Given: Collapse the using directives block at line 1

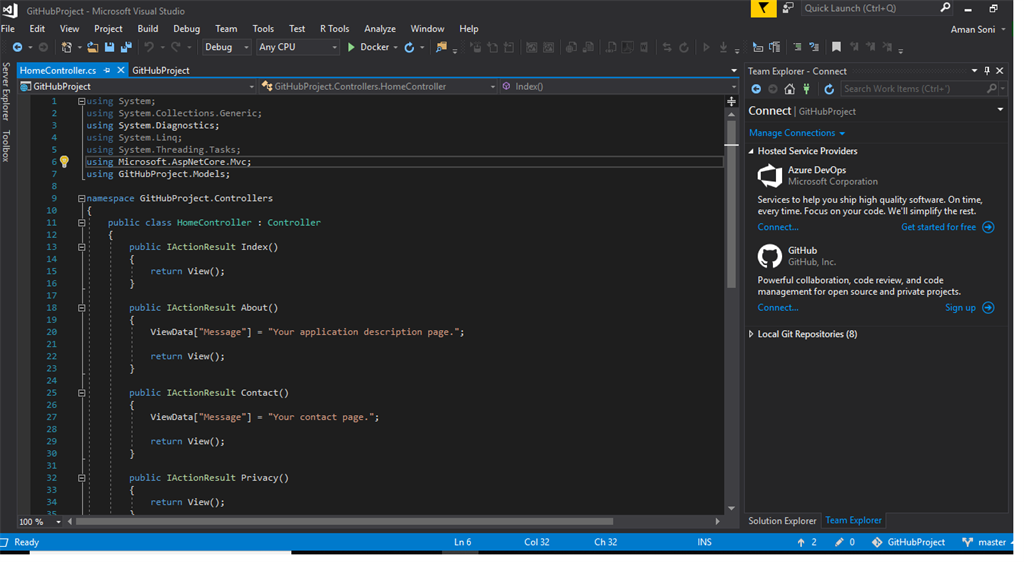Looking at the screenshot, I should pyautogui.click(x=82, y=101).
